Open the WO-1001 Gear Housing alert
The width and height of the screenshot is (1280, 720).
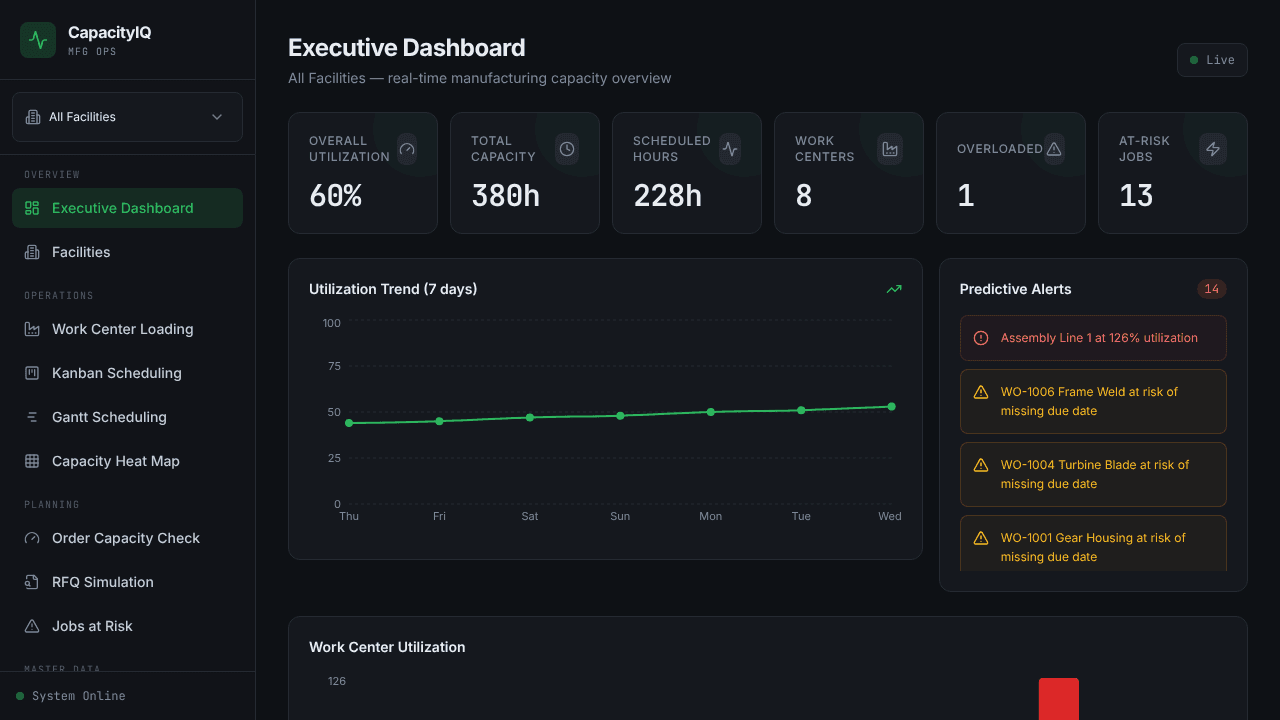[1093, 543]
